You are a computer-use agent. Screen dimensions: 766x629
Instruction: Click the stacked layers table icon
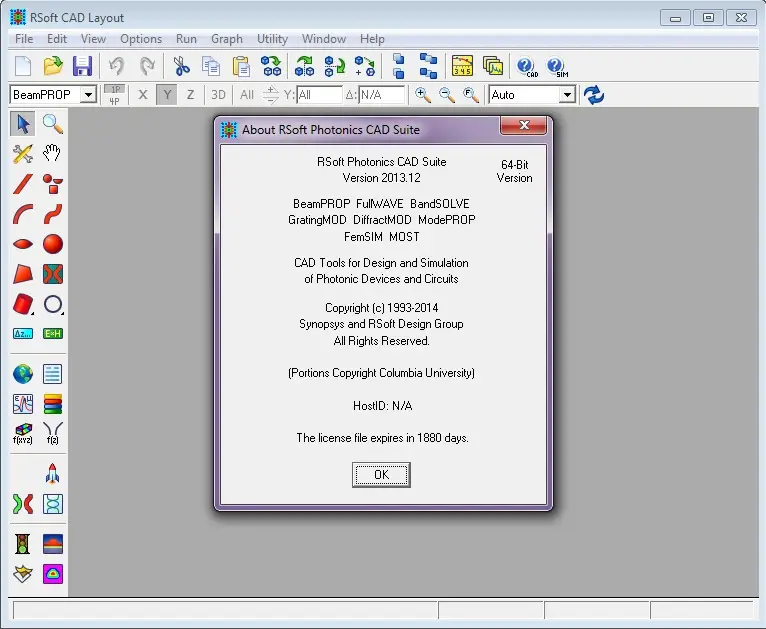(53, 404)
